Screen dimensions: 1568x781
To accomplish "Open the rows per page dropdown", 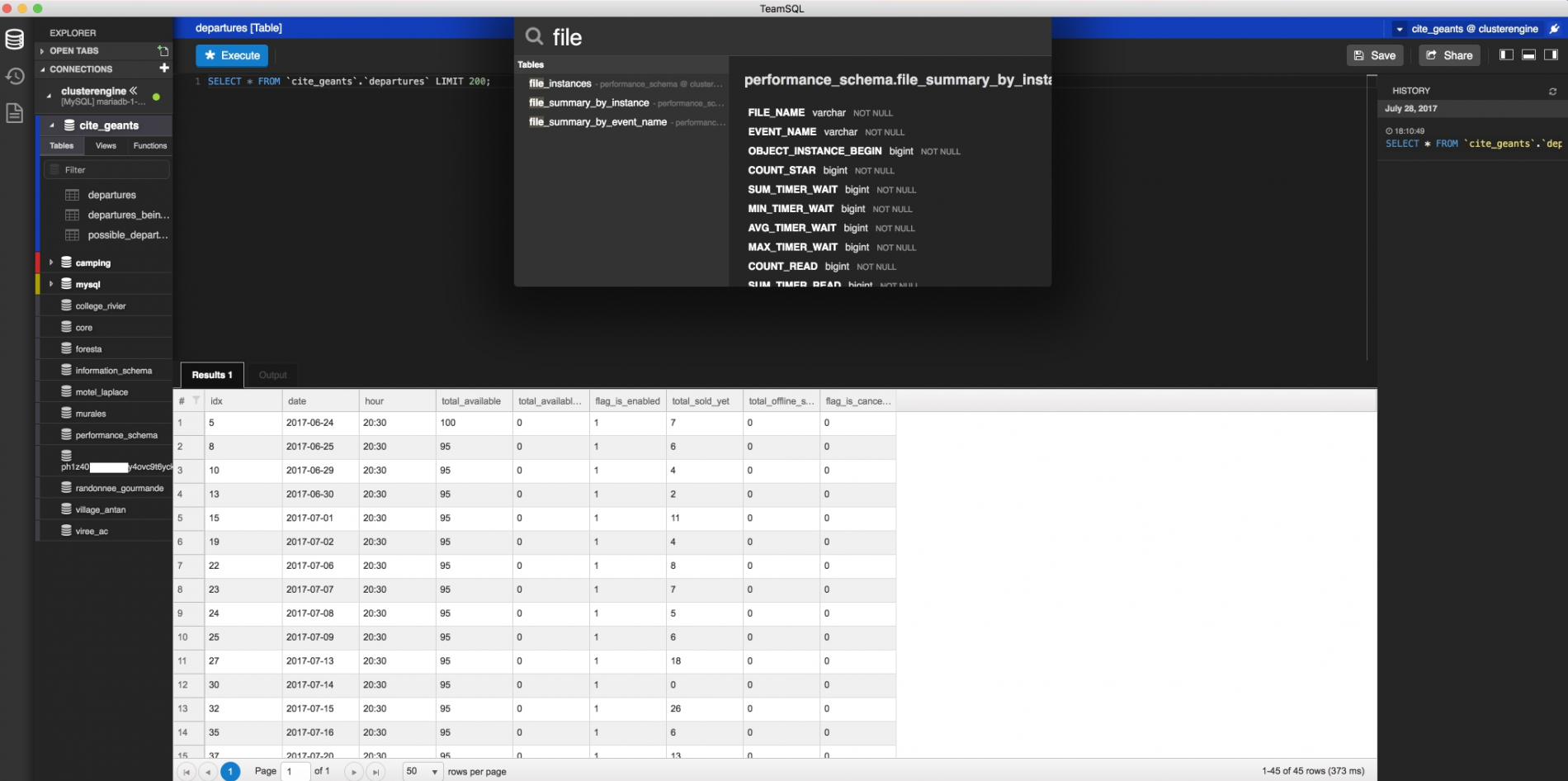I will (x=422, y=771).
